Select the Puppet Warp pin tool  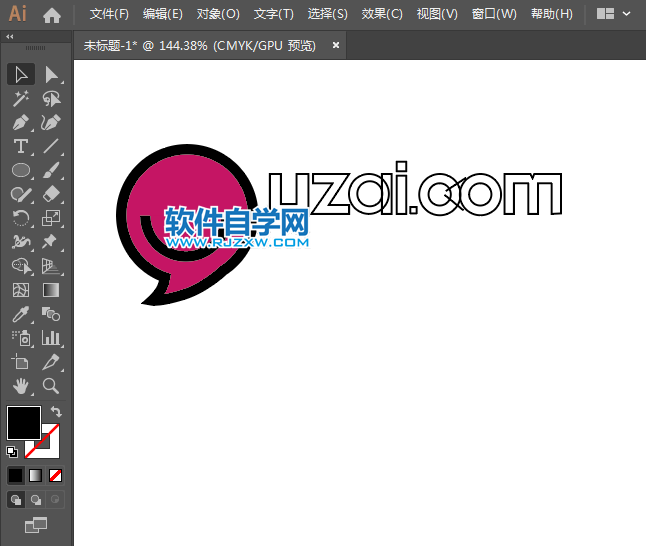[51, 242]
